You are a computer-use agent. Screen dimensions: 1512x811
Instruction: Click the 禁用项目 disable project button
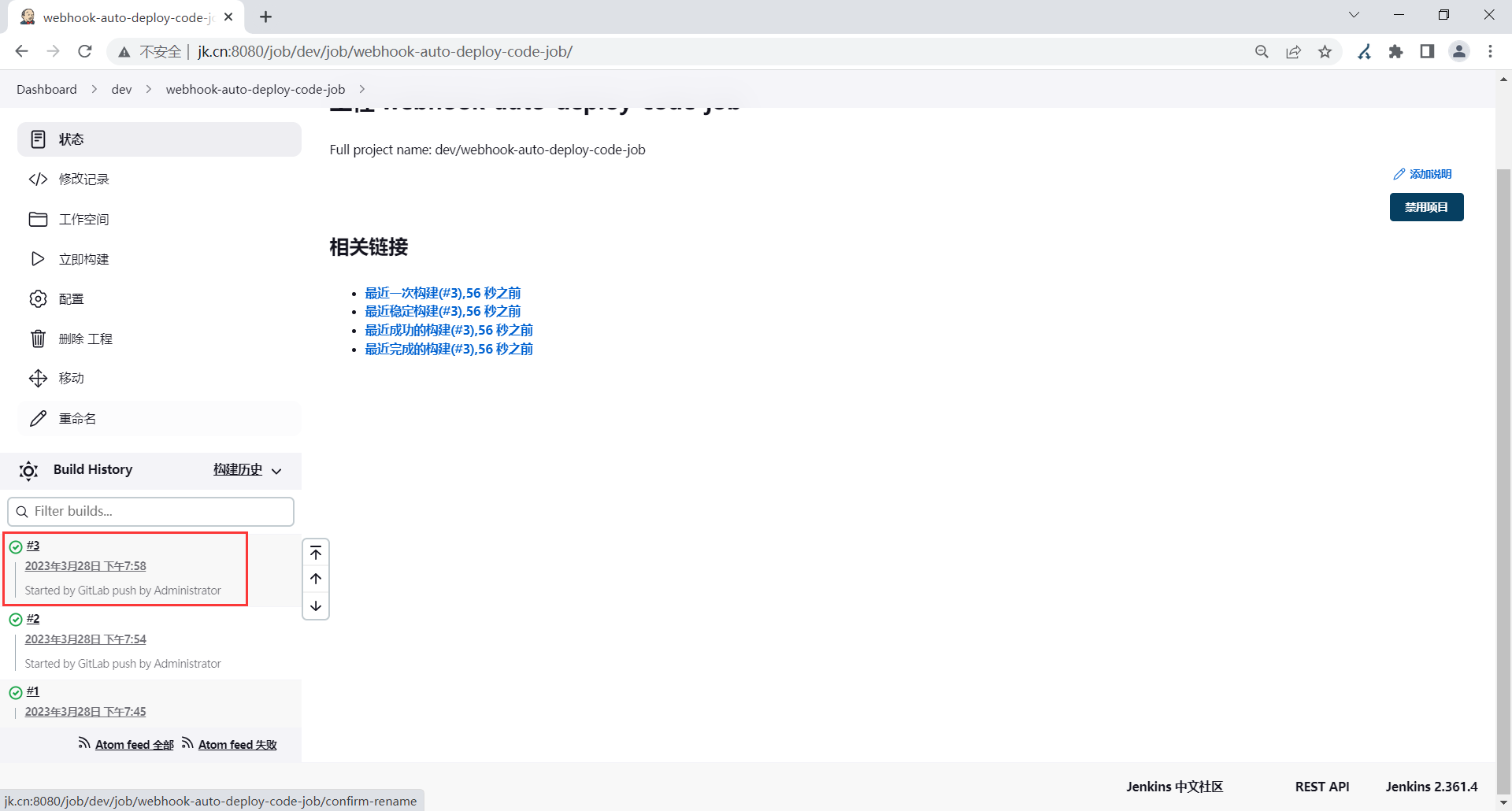coord(1427,207)
